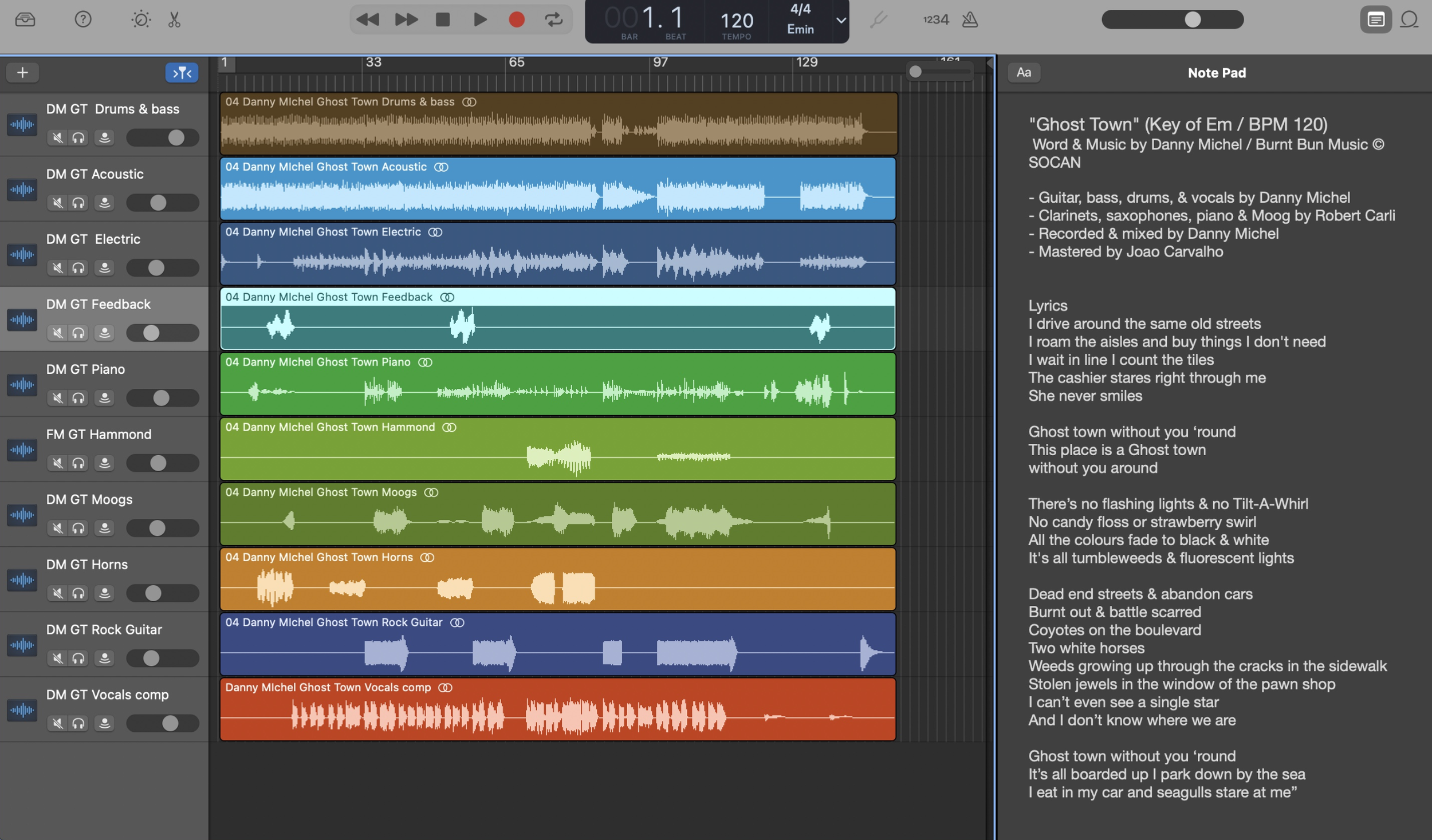Click bar 65 on the ruler
This screenshot has width=1432, height=840.
(516, 62)
